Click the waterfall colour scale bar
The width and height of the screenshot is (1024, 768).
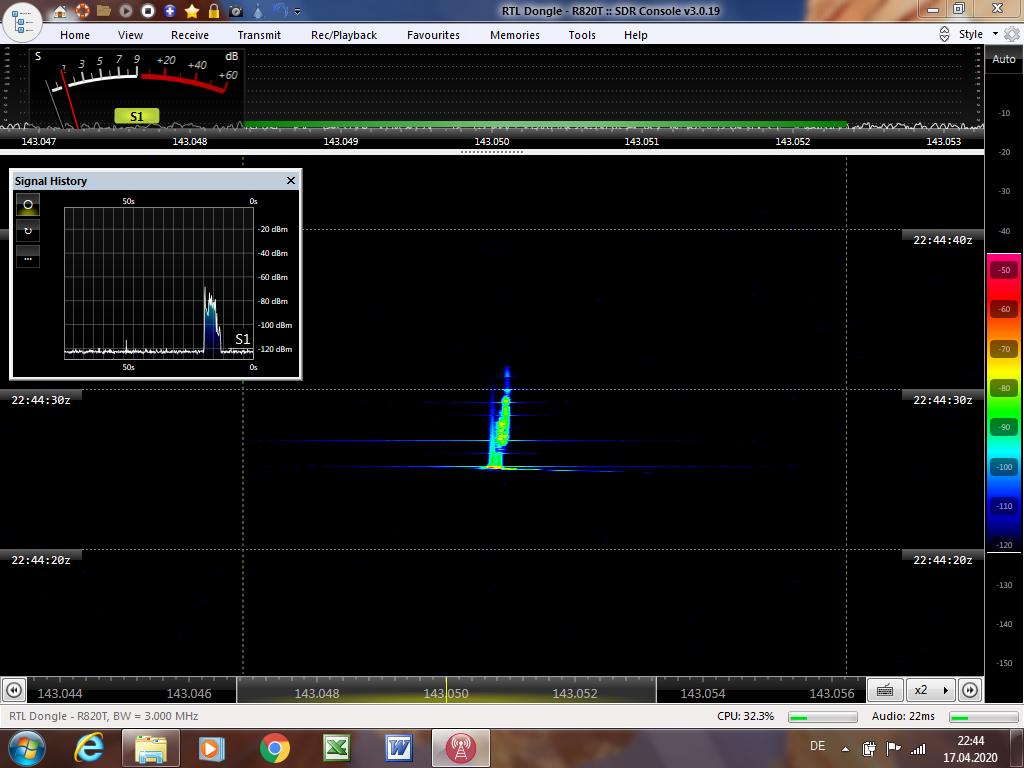(x=1004, y=402)
